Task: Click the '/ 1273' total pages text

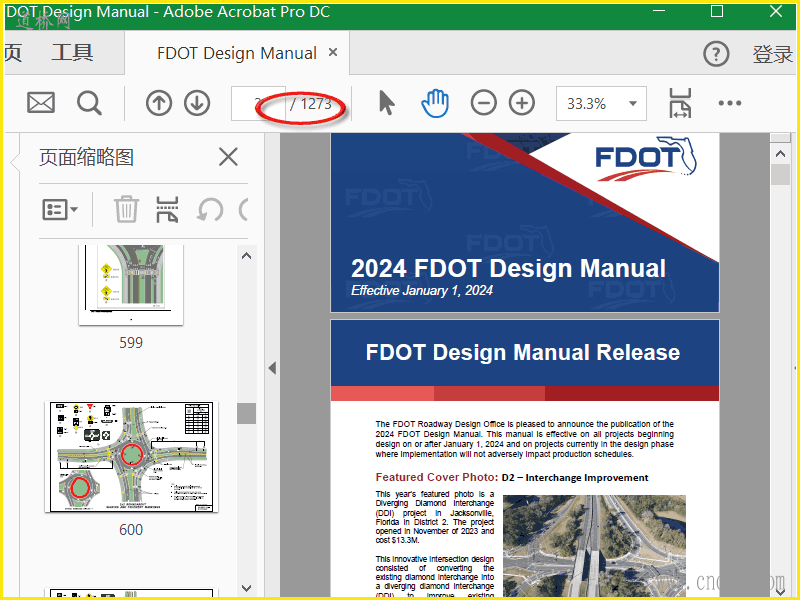Action: [311, 104]
